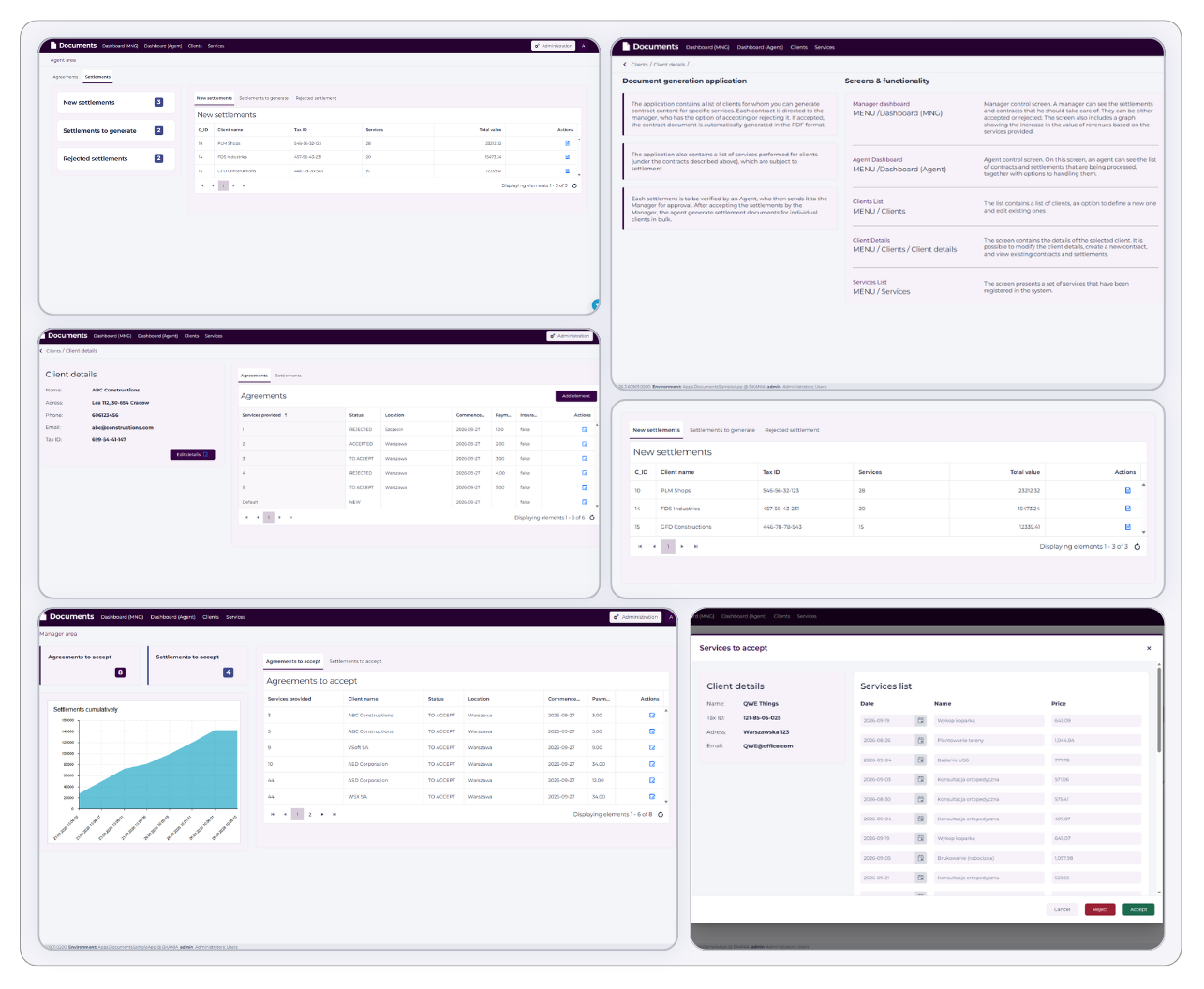Refresh the Agreements to accept table

click(x=661, y=814)
